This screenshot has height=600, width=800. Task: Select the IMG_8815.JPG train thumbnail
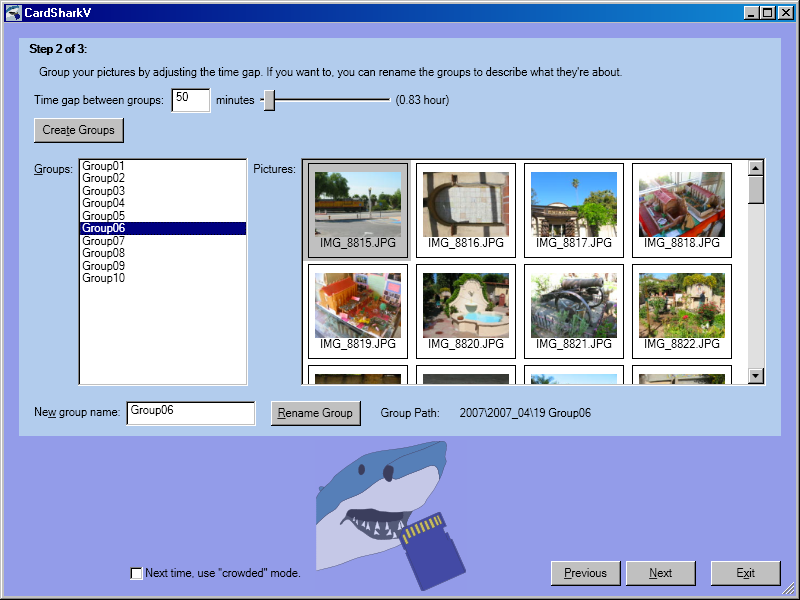click(358, 210)
